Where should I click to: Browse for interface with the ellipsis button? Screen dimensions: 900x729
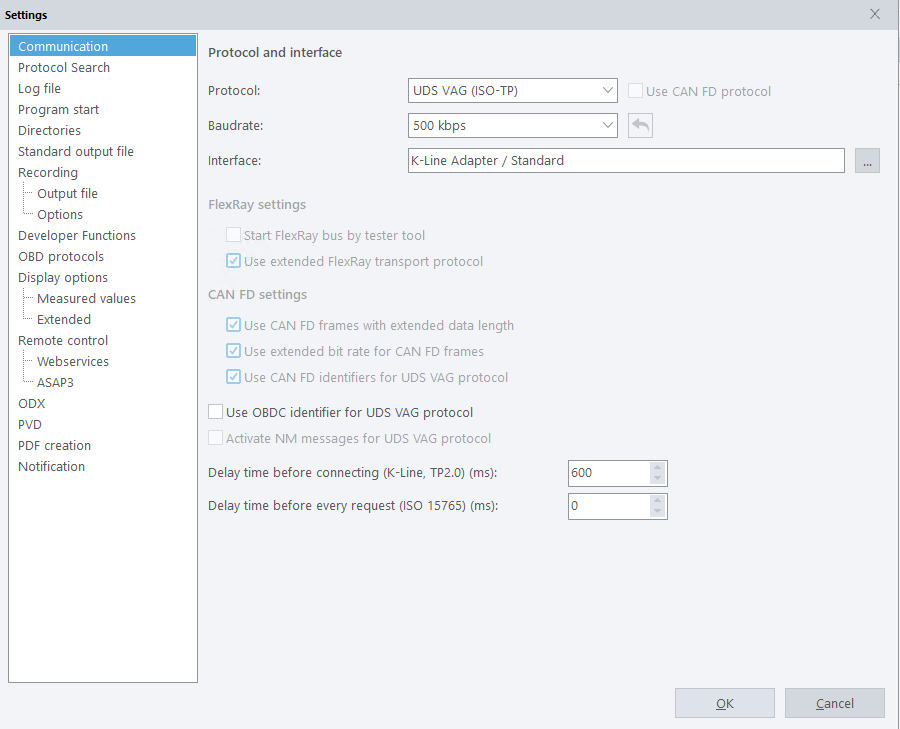867,161
